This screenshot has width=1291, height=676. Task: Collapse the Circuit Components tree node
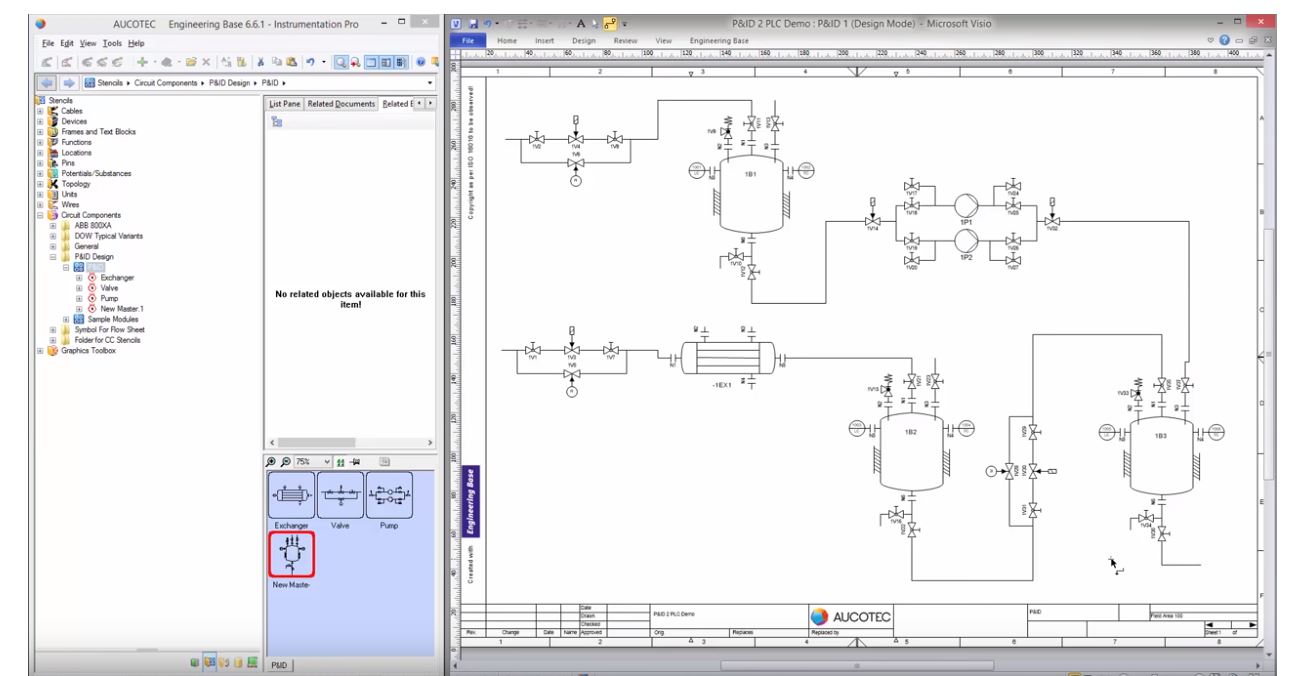(40, 214)
